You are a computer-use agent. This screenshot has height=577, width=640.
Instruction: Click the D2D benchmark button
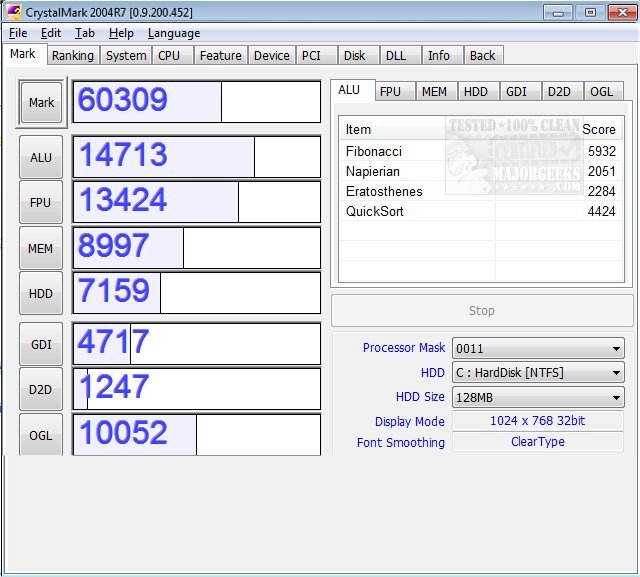click(x=41, y=389)
